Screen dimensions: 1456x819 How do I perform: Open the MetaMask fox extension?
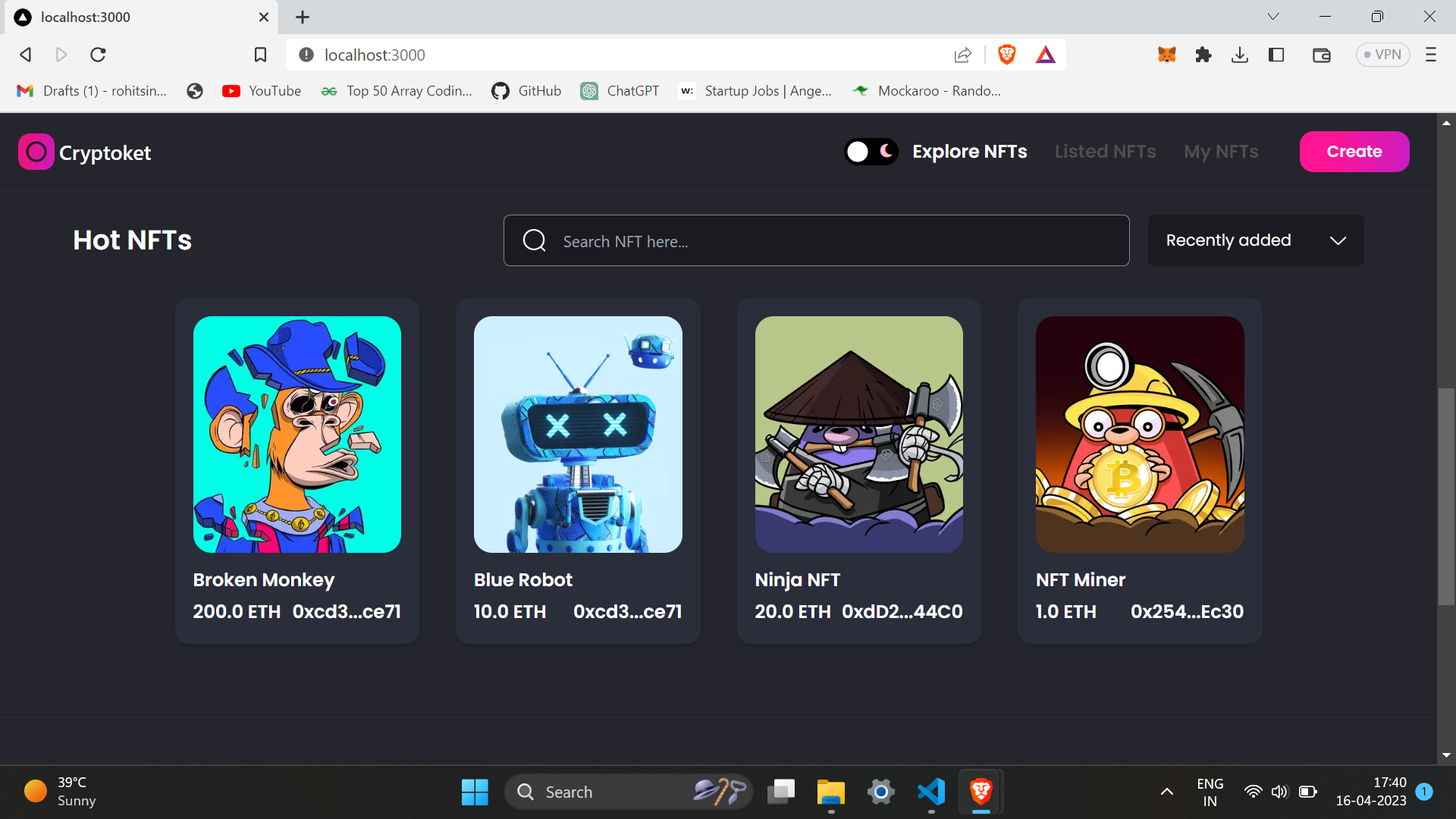[1166, 55]
